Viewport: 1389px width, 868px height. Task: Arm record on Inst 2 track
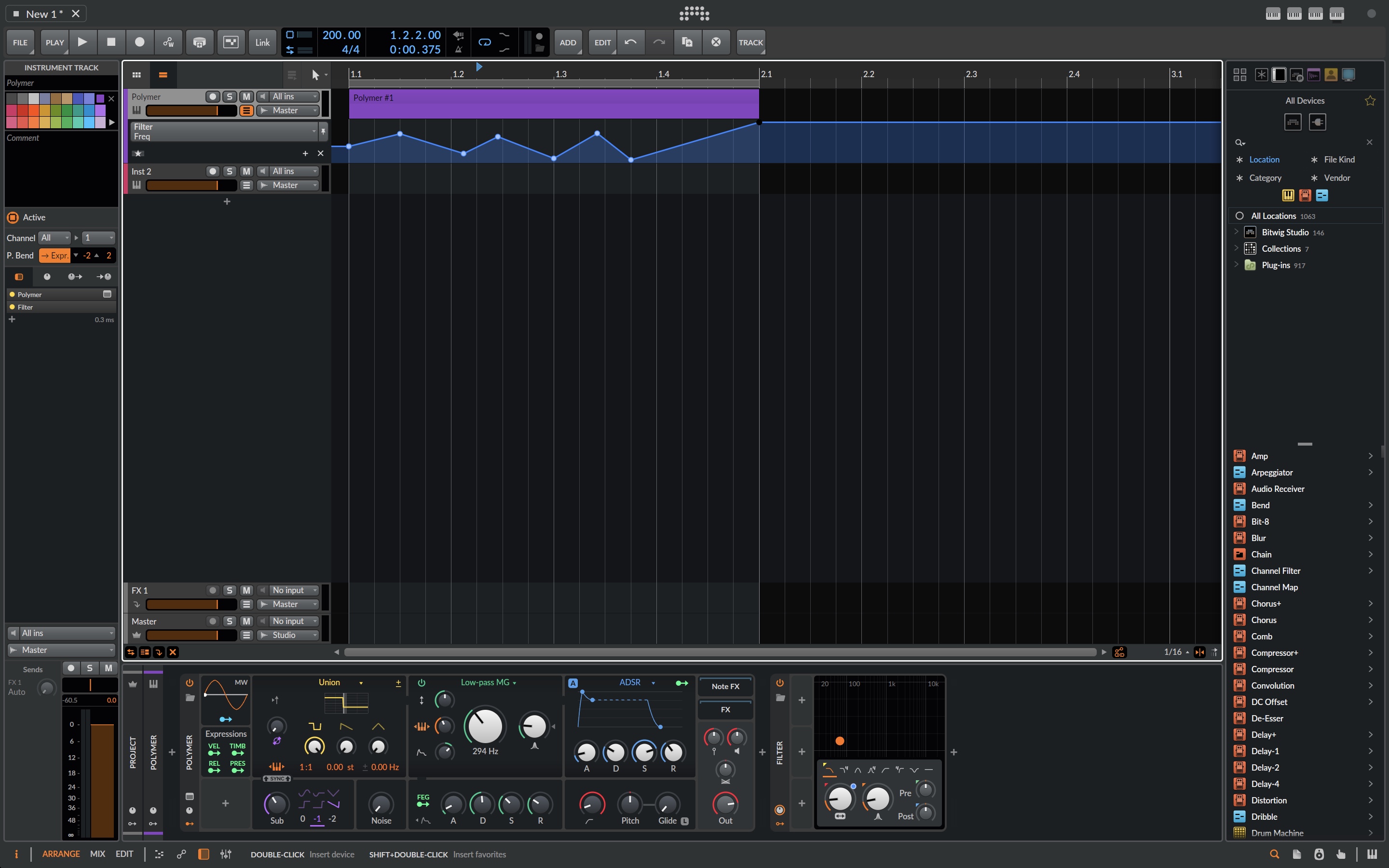(212, 171)
